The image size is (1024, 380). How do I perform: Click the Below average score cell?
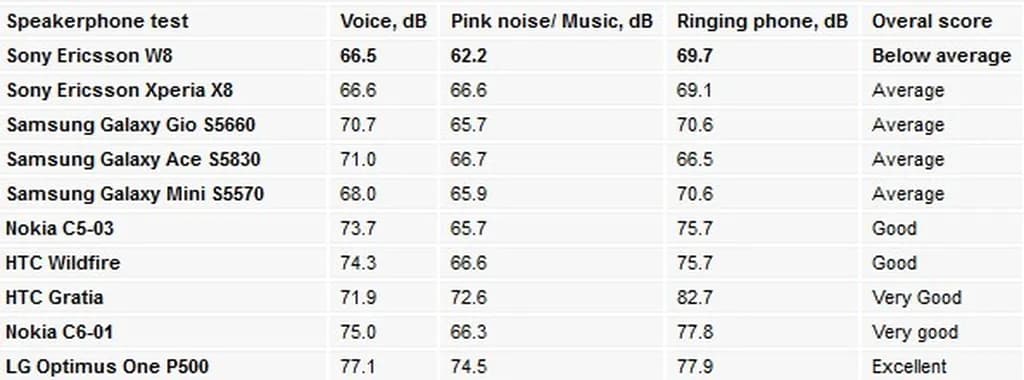942,55
